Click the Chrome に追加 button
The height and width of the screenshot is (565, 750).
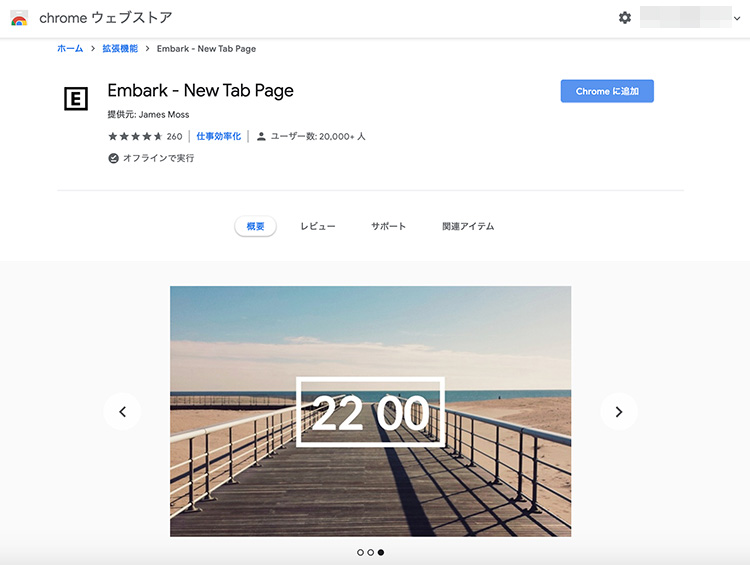pyautogui.click(x=607, y=91)
